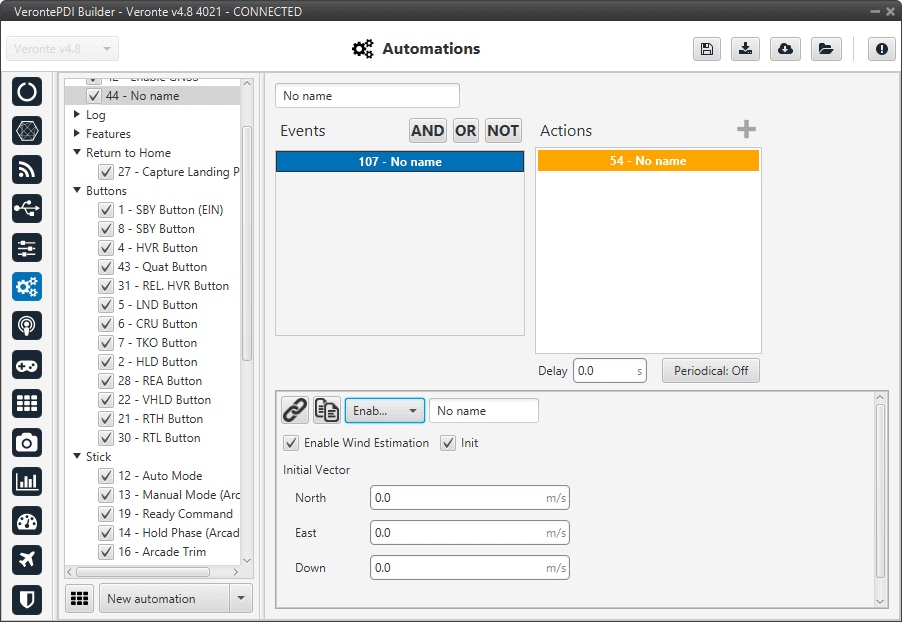The width and height of the screenshot is (902, 622).
Task: Open the New automation dropdown arrow
Action: coord(240,599)
